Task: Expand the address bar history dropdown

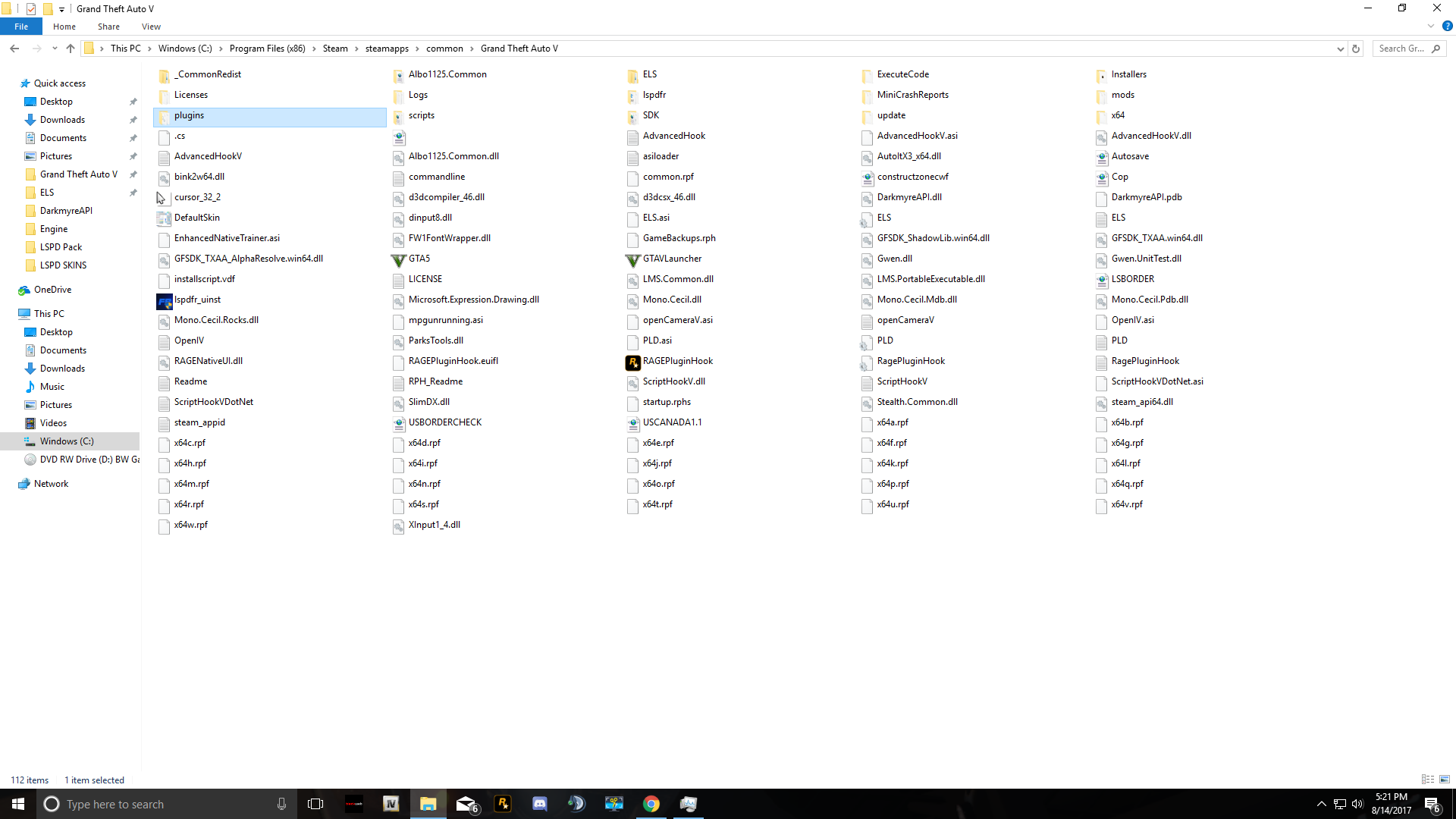Action: 1340,49
